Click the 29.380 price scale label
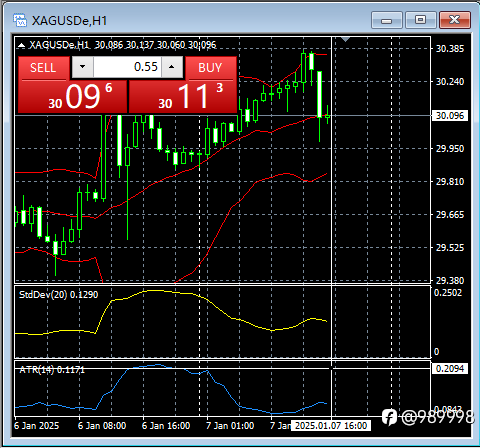 (450, 281)
